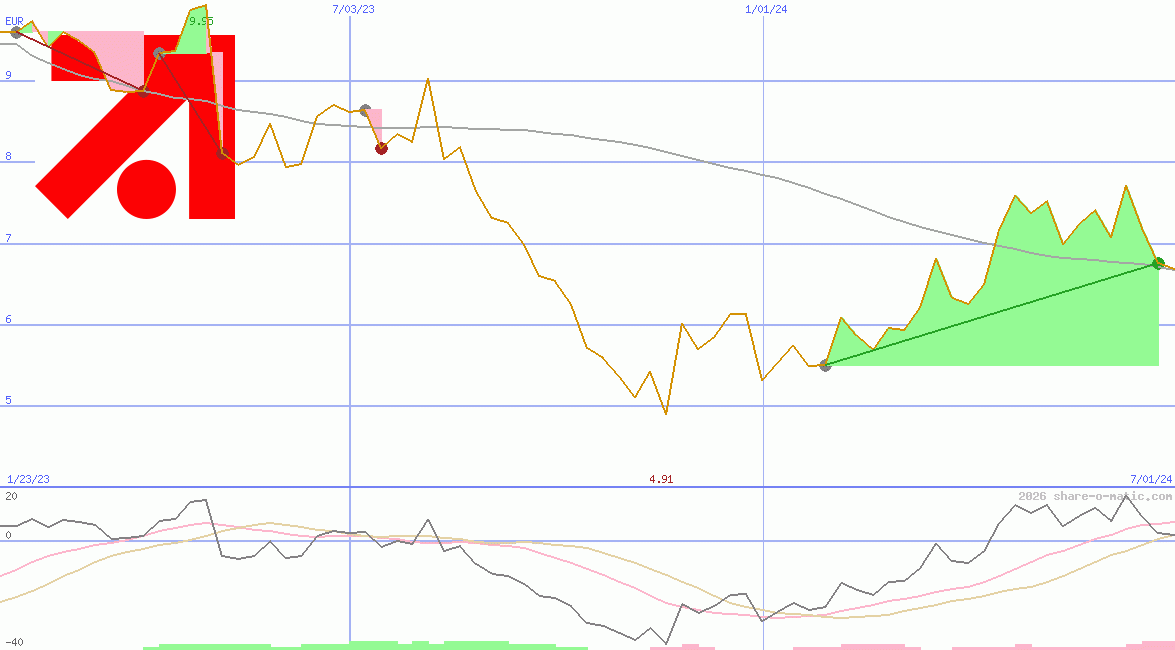1175x650 pixels.
Task: Select the grey dot at chart's far-left start
Action: pyautogui.click(x=15, y=32)
